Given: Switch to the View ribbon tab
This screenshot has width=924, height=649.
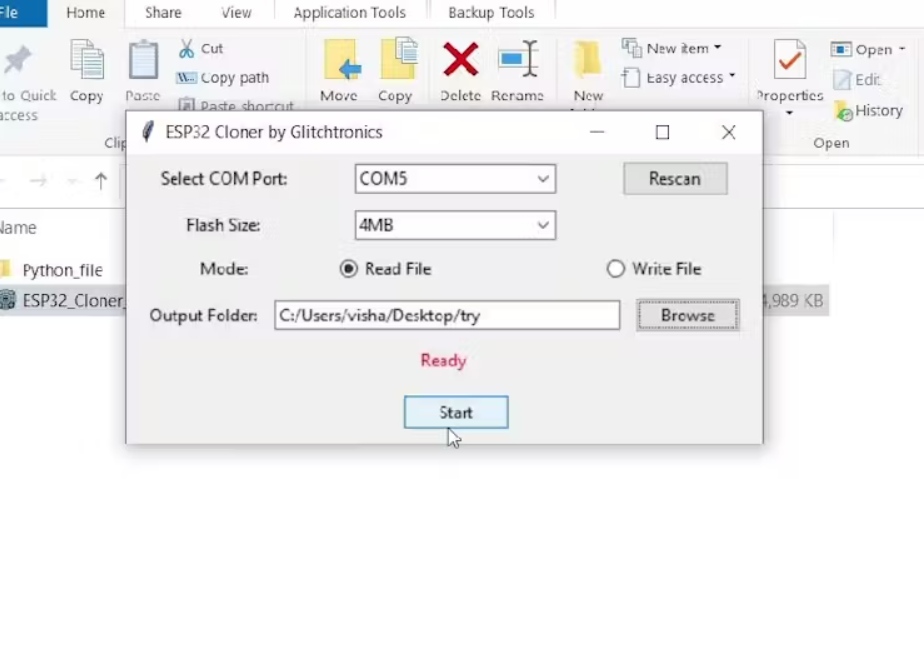Looking at the screenshot, I should (x=236, y=12).
